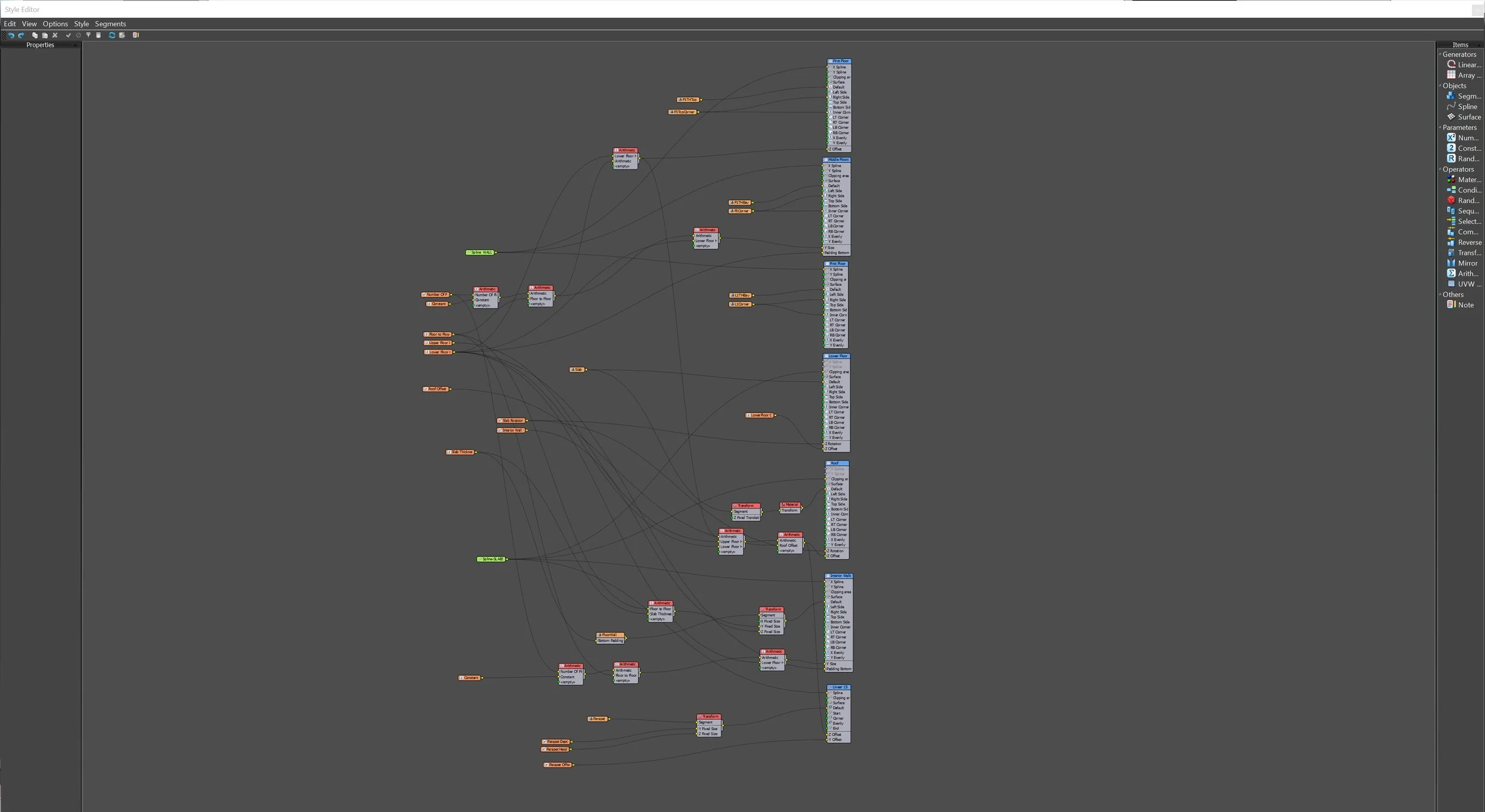Click the disable circle icon in toolbar
This screenshot has width=1485, height=812.
[x=78, y=36]
